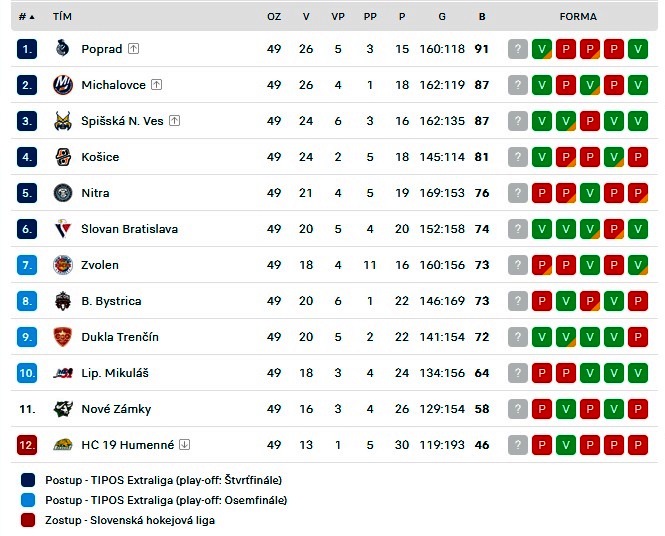Viewport: 665px width, 536px height.
Task: Click the FORMA column header
Action: point(578,17)
